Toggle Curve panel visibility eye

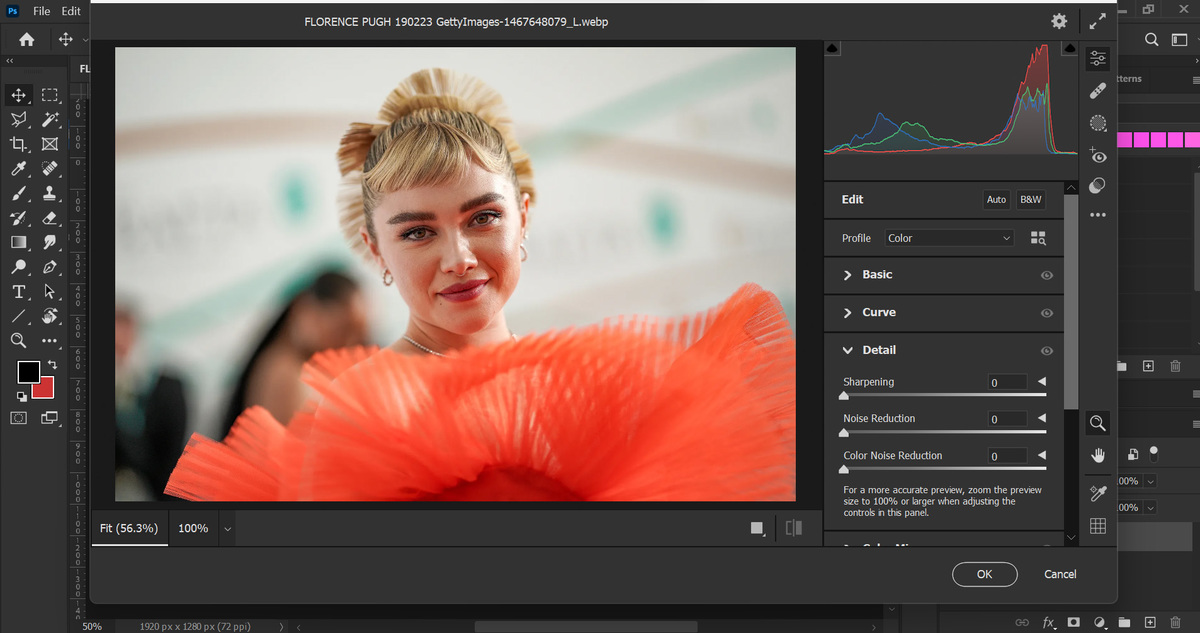[x=1047, y=313]
